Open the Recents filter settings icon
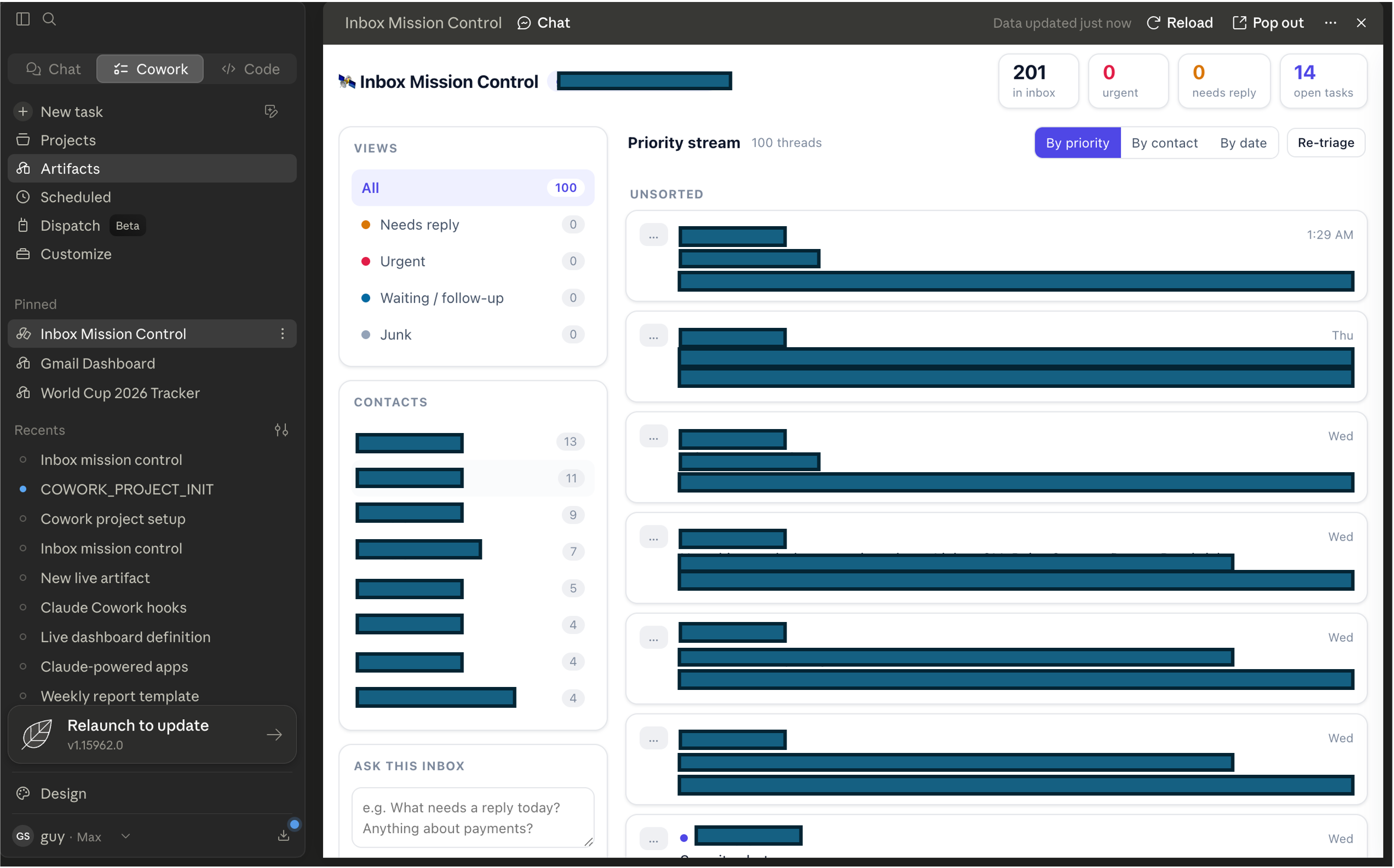Viewport: 1394px width, 868px height. (x=281, y=430)
